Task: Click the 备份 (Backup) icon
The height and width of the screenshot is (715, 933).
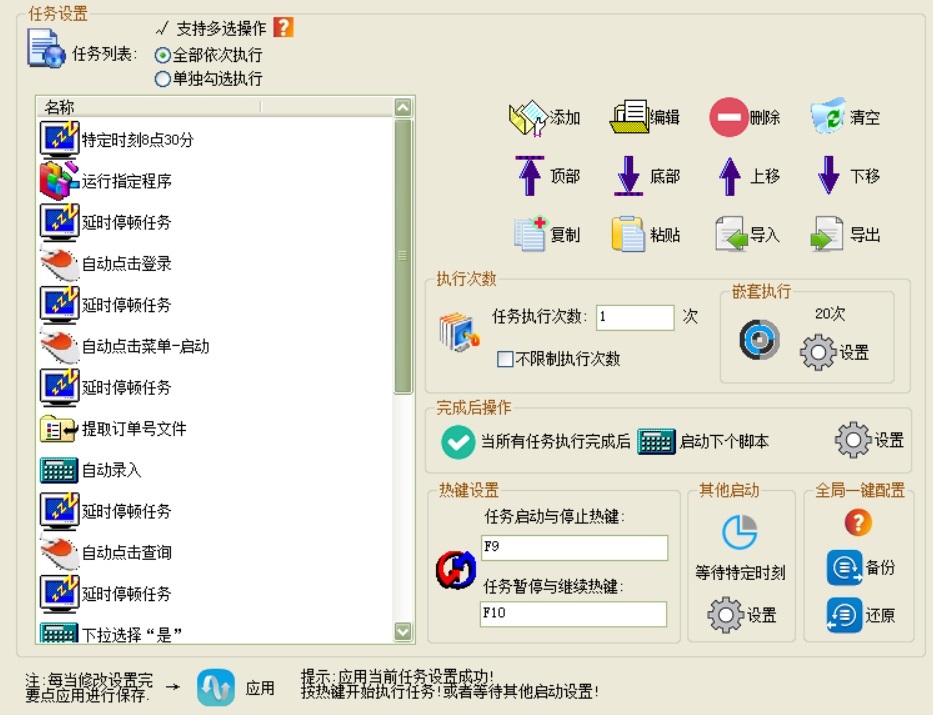Action: [x=845, y=567]
